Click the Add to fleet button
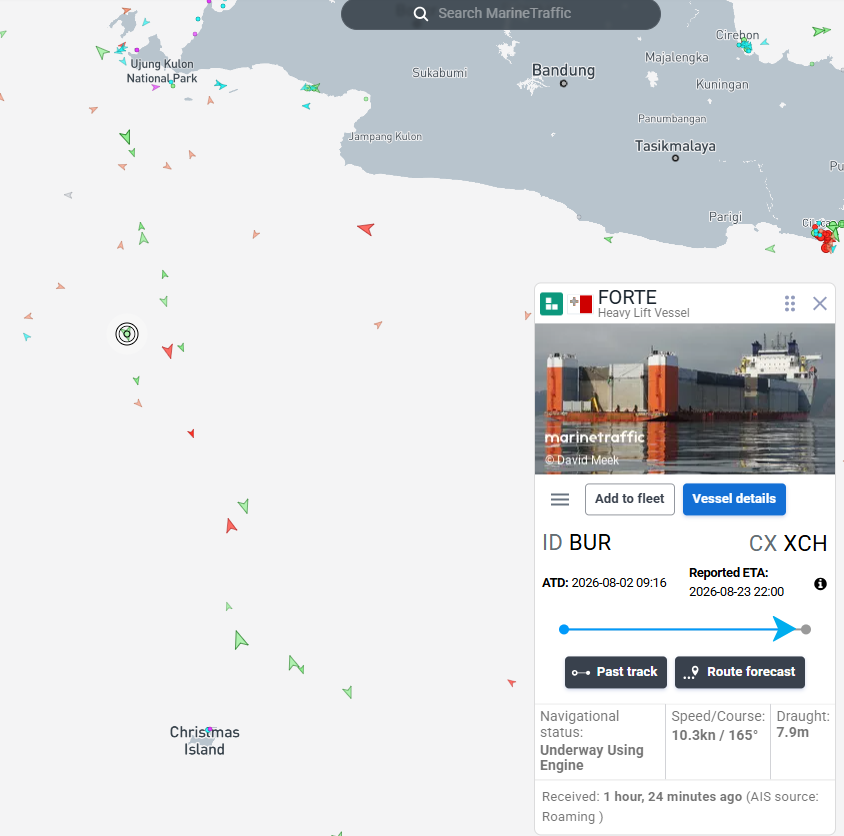Image resolution: width=844 pixels, height=836 pixels. click(629, 499)
